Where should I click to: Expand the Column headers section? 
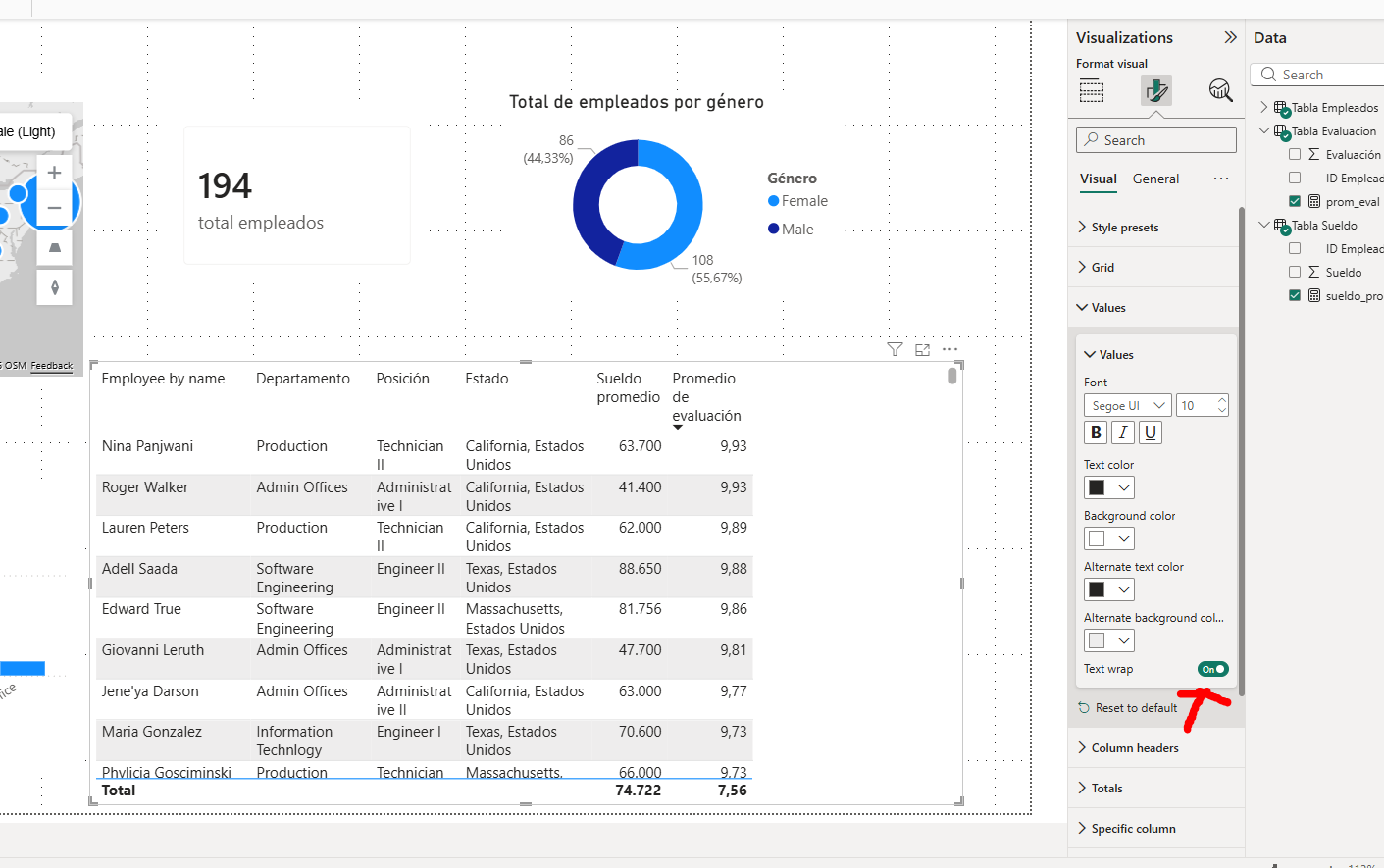pyautogui.click(x=1135, y=748)
